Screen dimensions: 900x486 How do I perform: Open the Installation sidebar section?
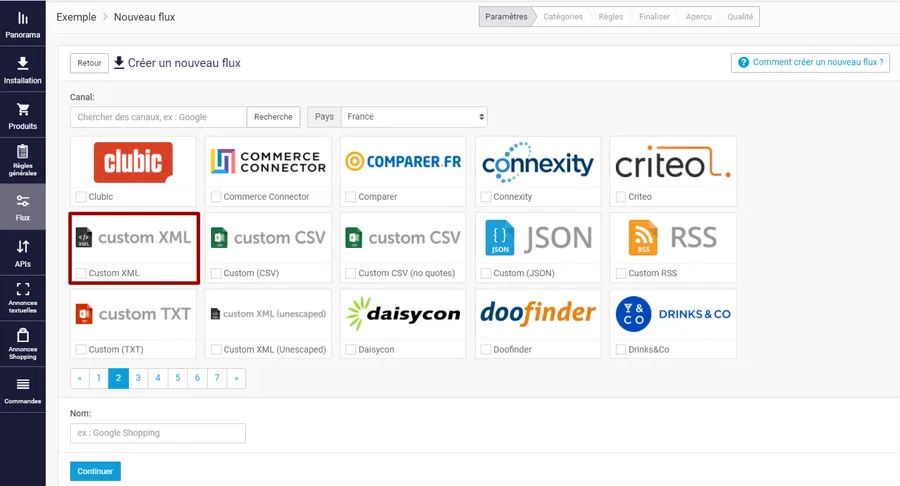pos(22,69)
